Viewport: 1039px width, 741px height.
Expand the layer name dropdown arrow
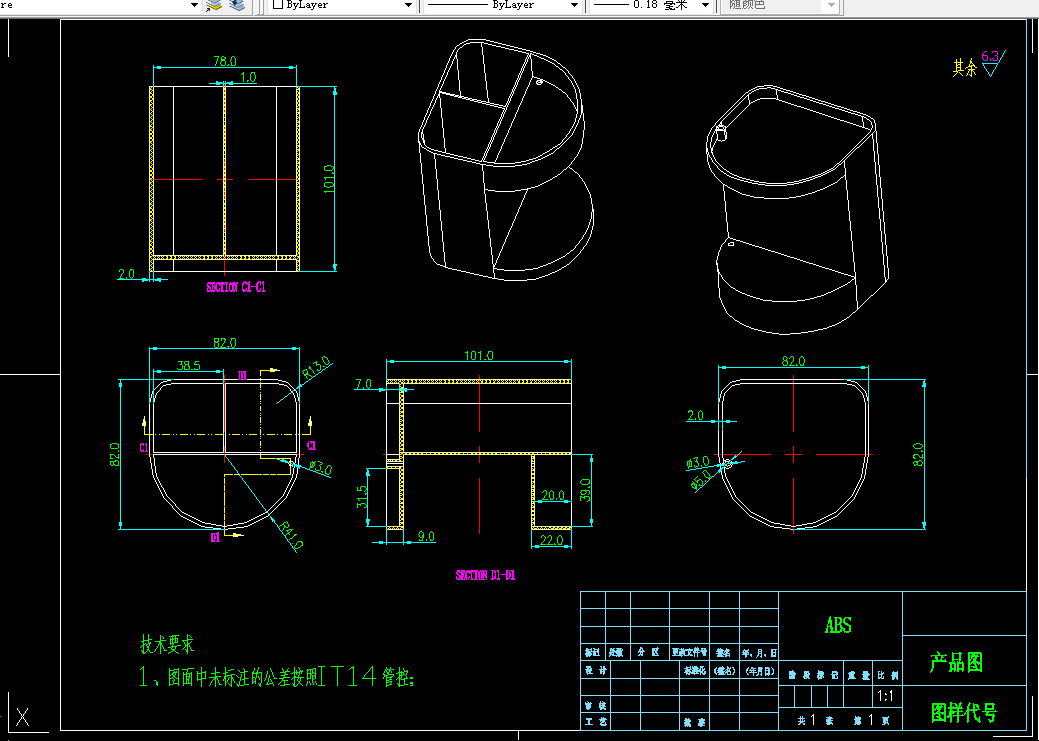pos(194,5)
